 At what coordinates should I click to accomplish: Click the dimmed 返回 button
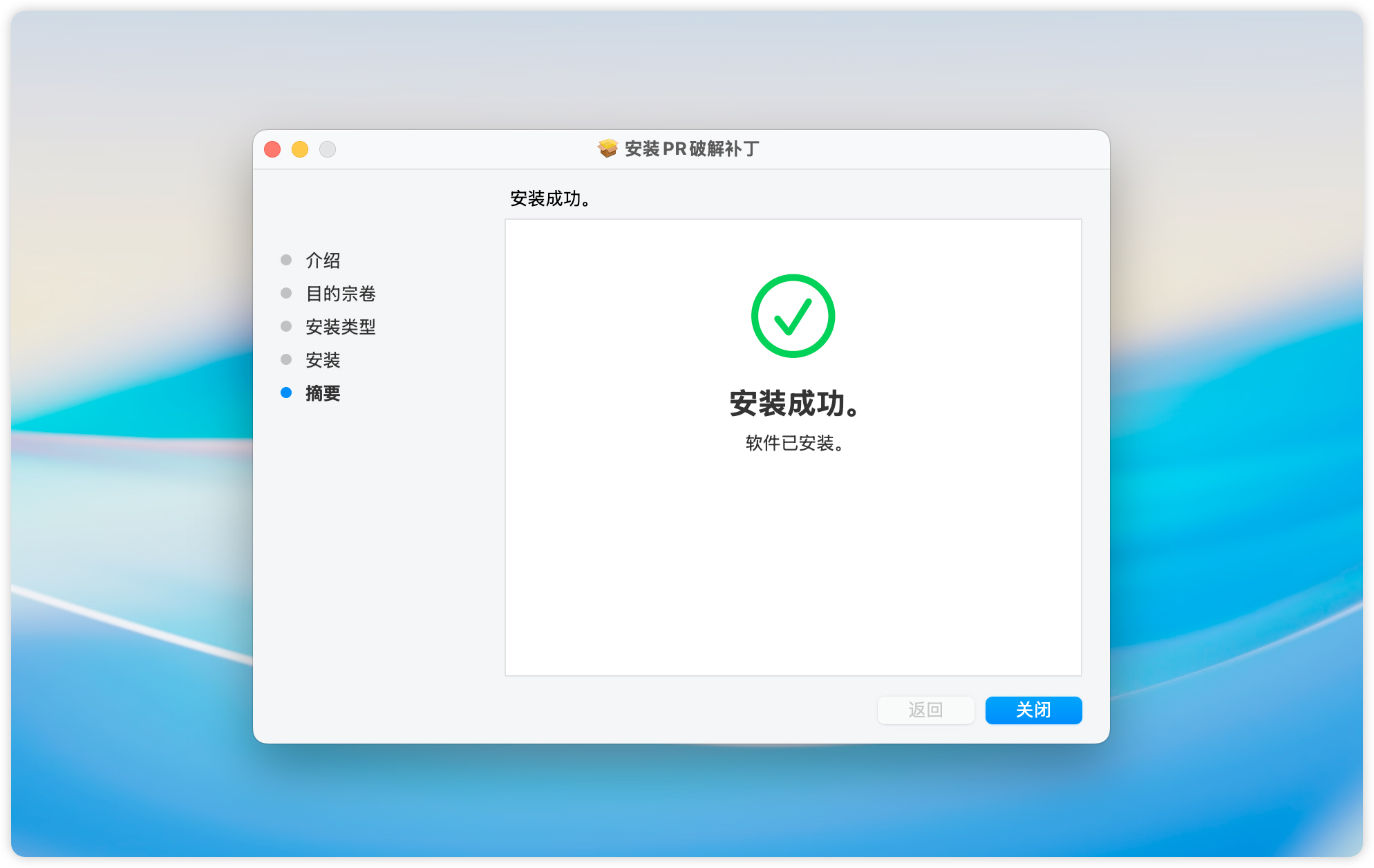click(925, 710)
